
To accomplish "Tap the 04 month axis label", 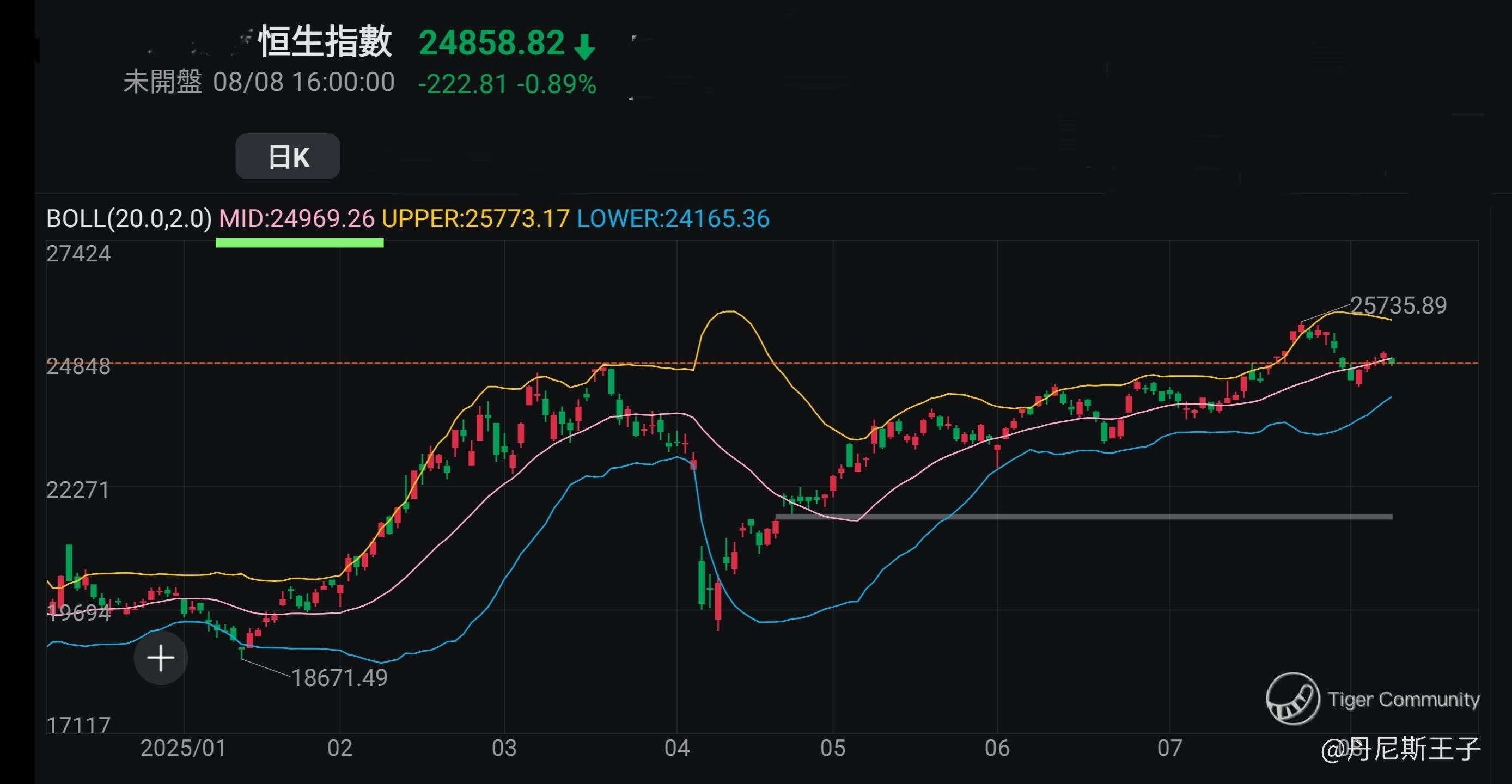I will click(677, 748).
